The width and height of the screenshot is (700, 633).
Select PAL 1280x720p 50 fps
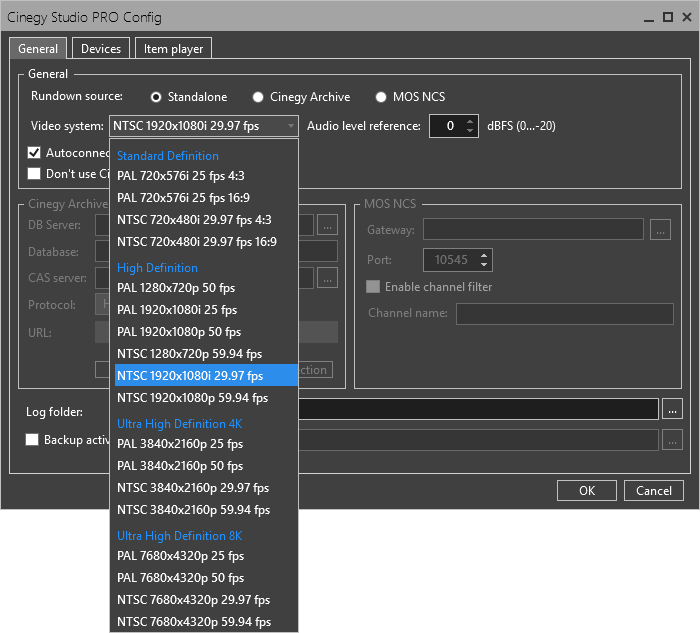[204, 287]
